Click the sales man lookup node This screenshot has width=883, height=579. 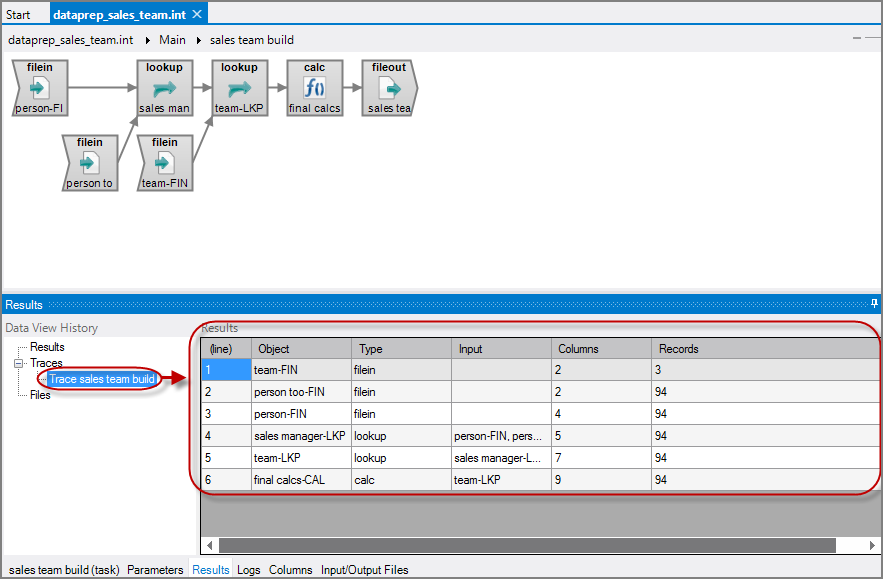[x=164, y=88]
